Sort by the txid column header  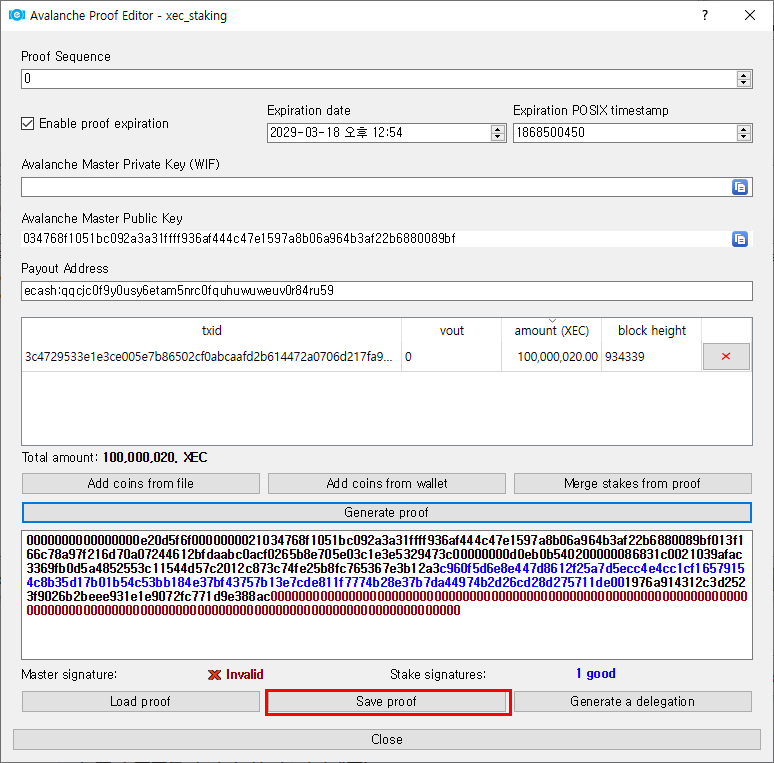pyautogui.click(x=211, y=331)
